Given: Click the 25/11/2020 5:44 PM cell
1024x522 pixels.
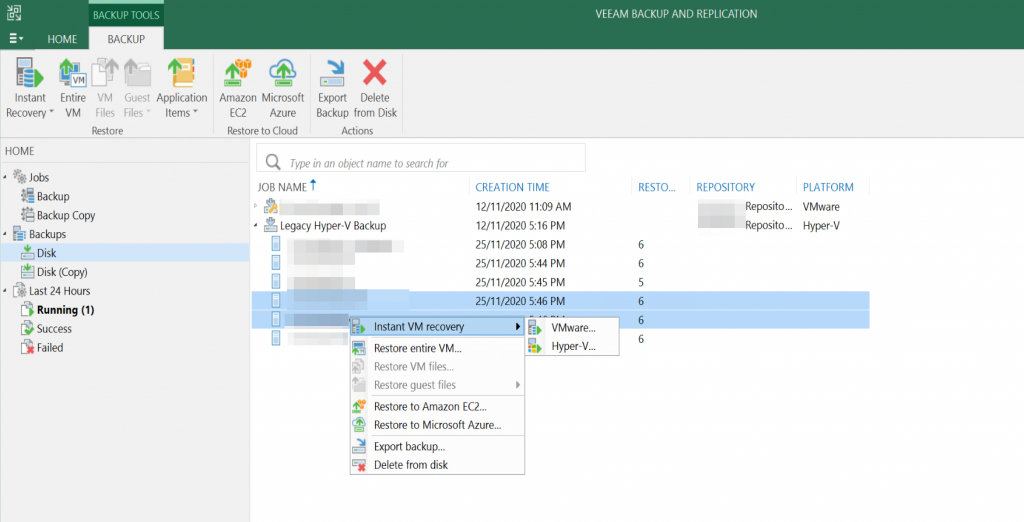Looking at the screenshot, I should click(520, 263).
